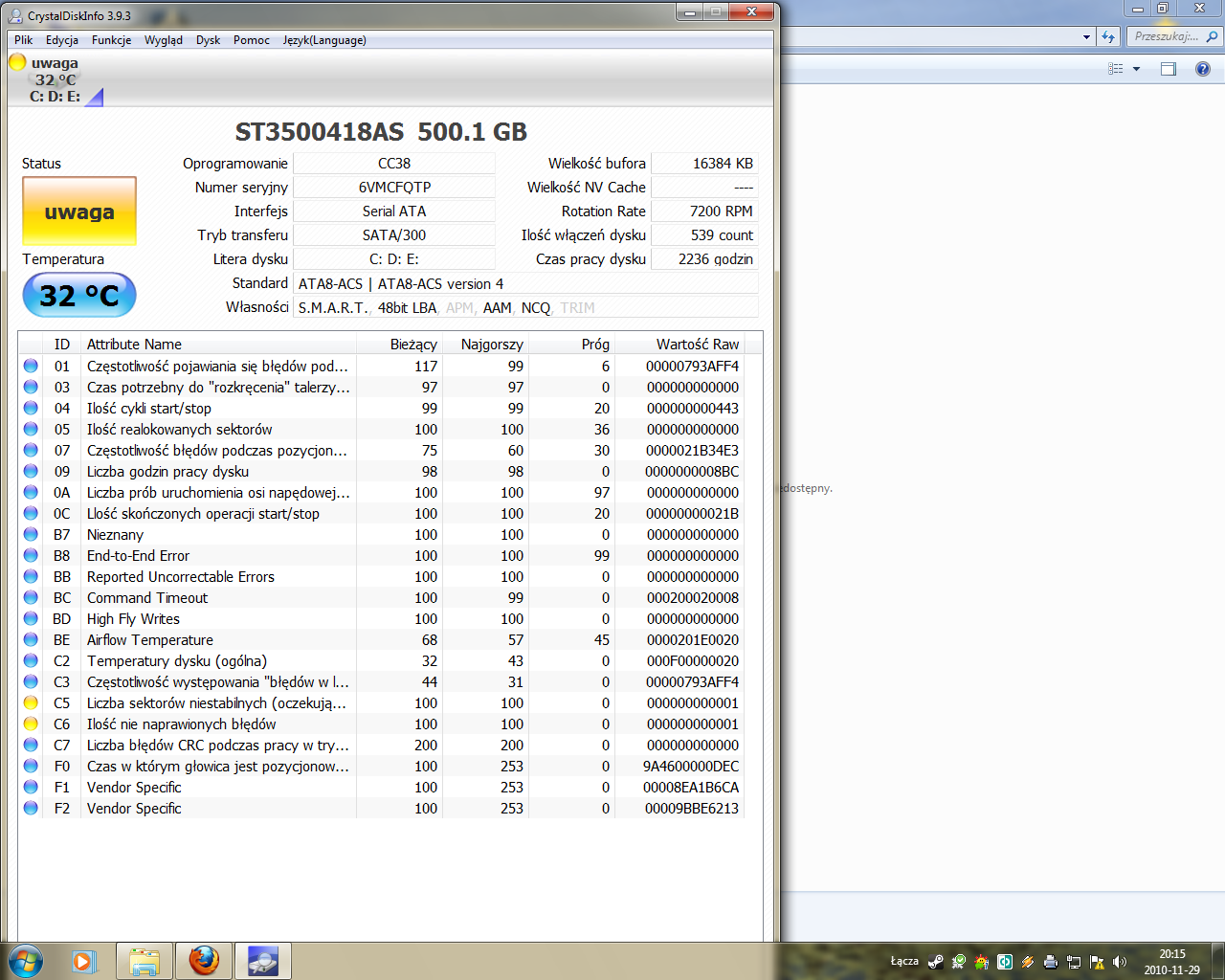Click the Steam tray icon

[936, 962]
